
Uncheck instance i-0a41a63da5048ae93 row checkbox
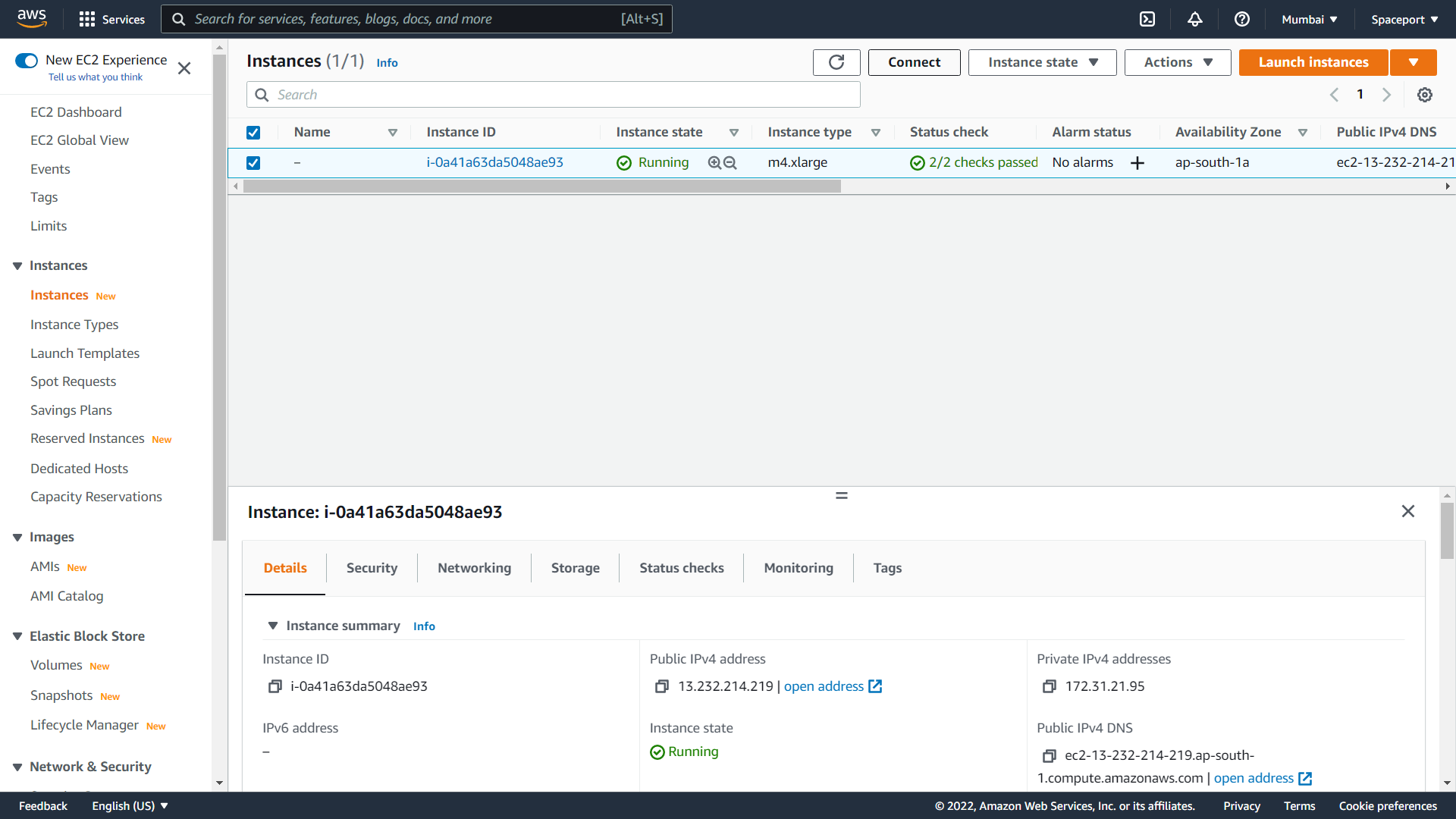pos(253,163)
